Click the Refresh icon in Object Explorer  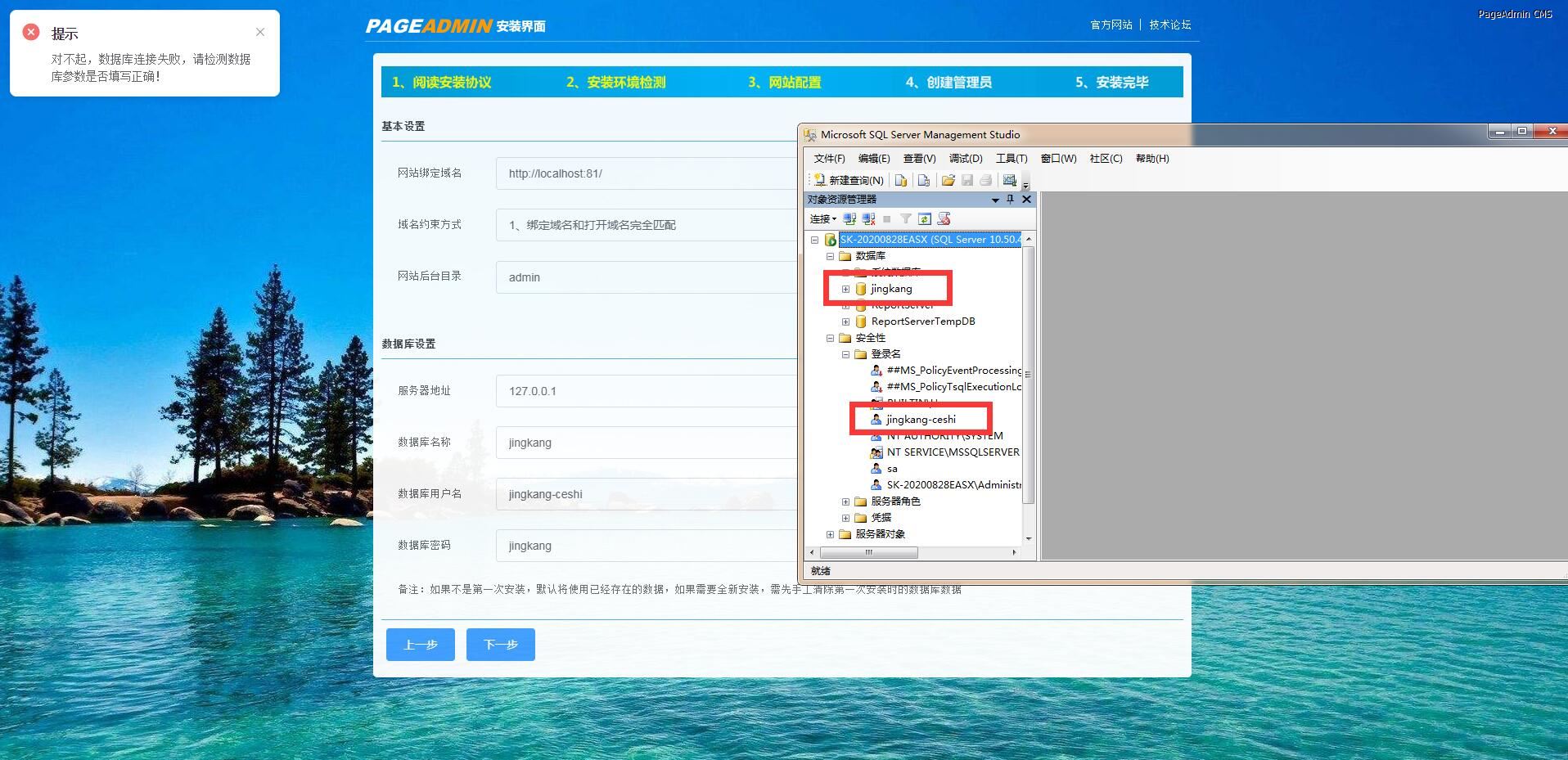pos(925,218)
